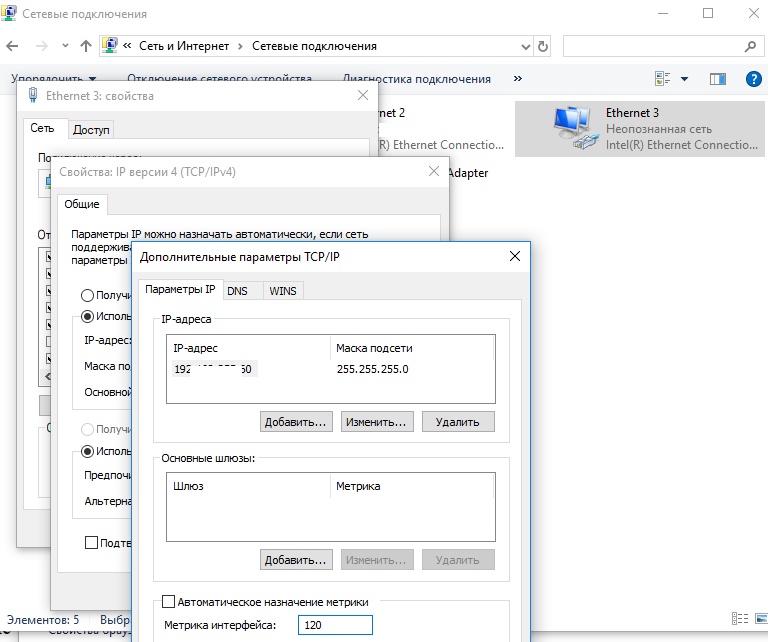Click the Метрика column header
The height and width of the screenshot is (642, 780).
pyautogui.click(x=412, y=486)
